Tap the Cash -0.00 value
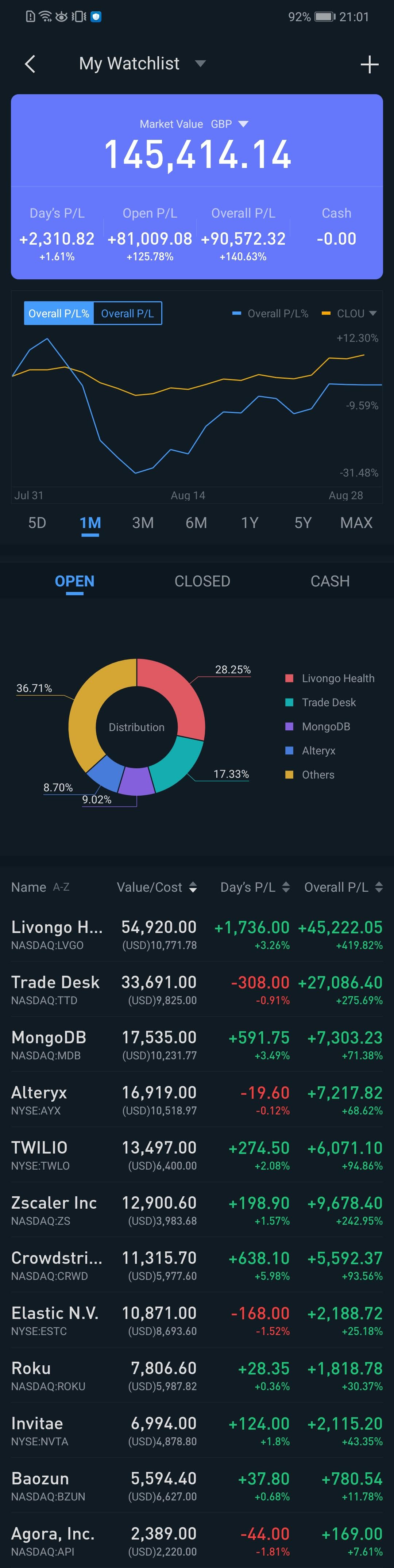The image size is (394, 1568). (x=336, y=238)
